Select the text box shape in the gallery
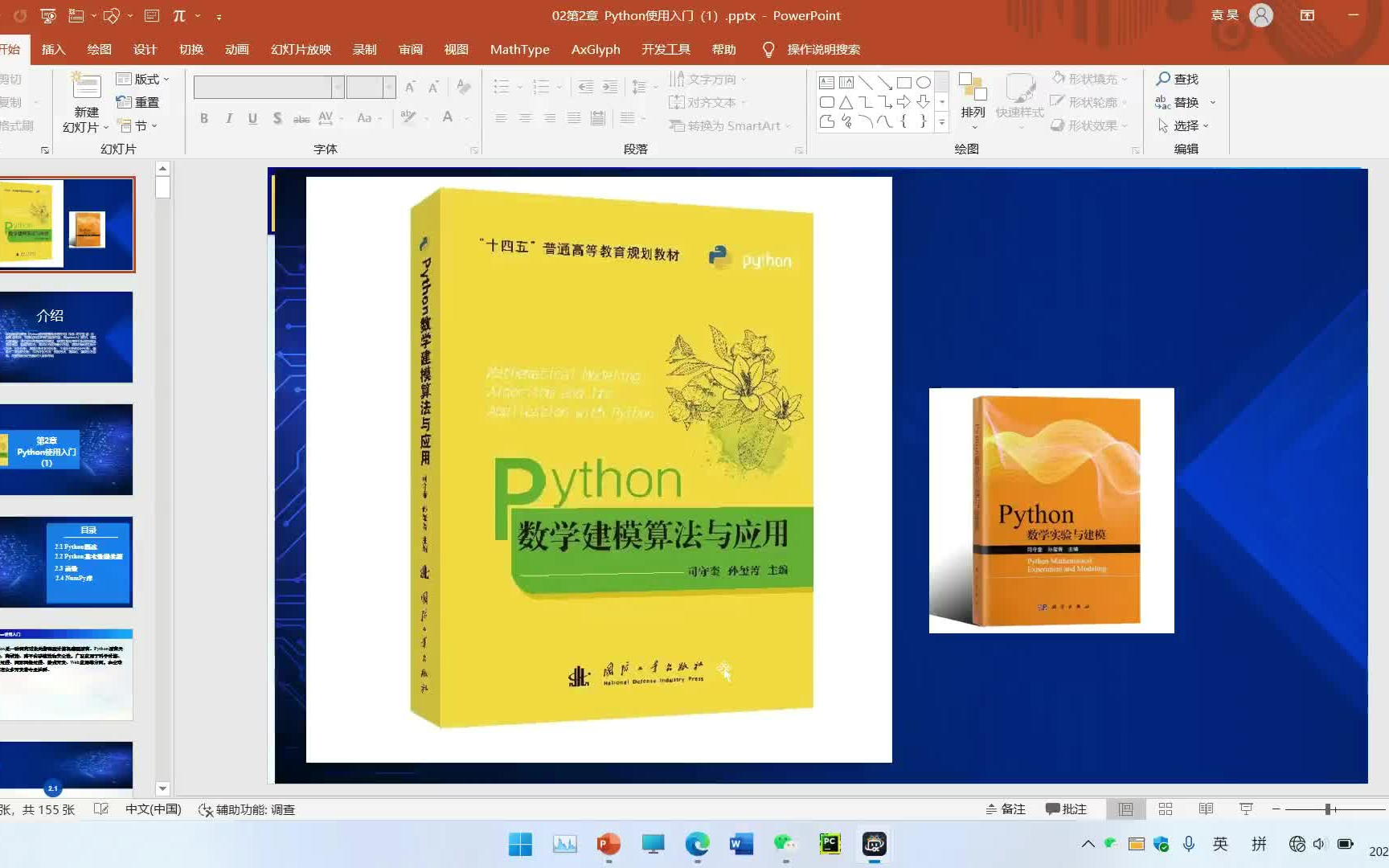The width and height of the screenshot is (1389, 868). coord(826,83)
